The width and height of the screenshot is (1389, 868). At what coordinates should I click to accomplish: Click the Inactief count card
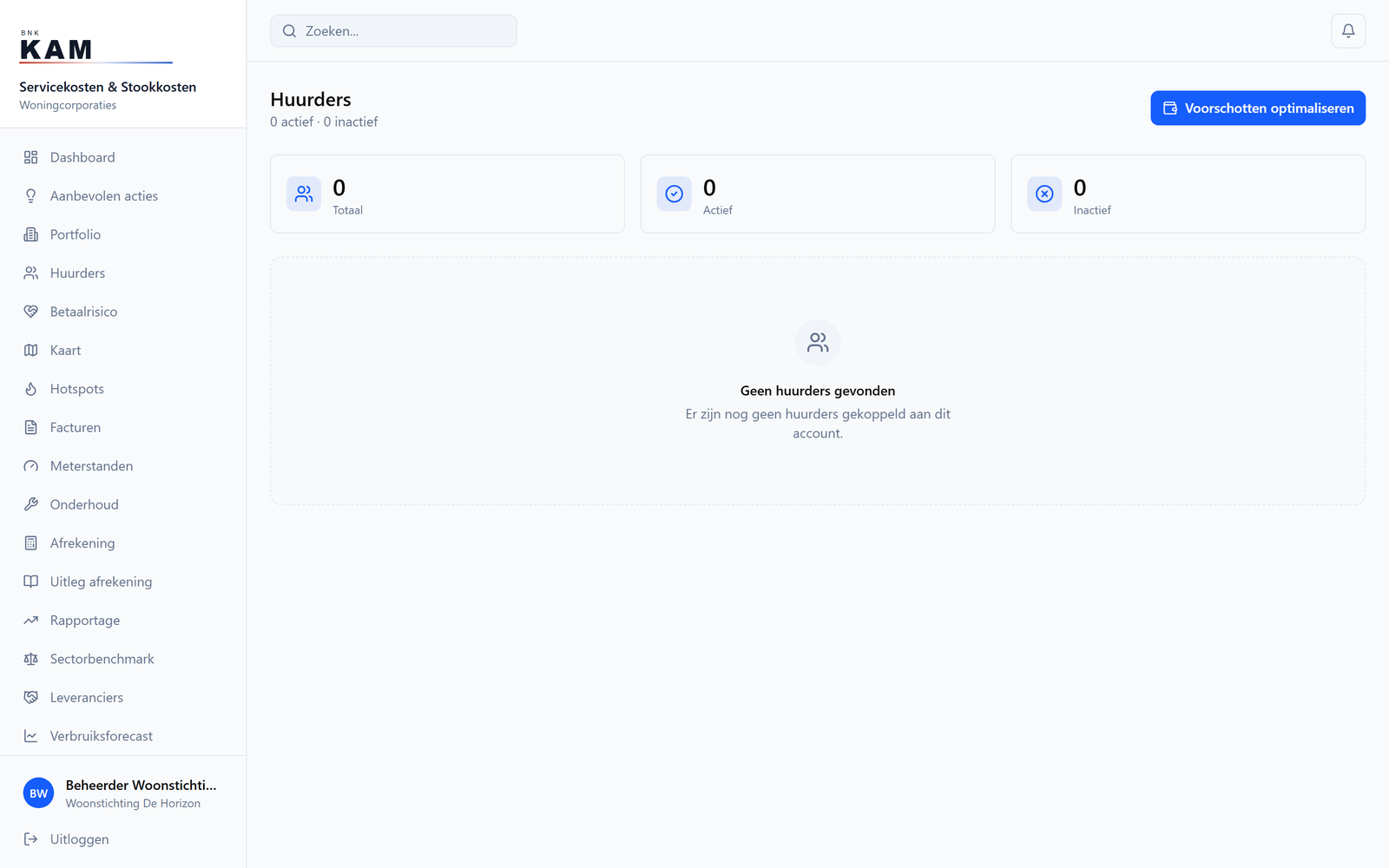(1188, 194)
